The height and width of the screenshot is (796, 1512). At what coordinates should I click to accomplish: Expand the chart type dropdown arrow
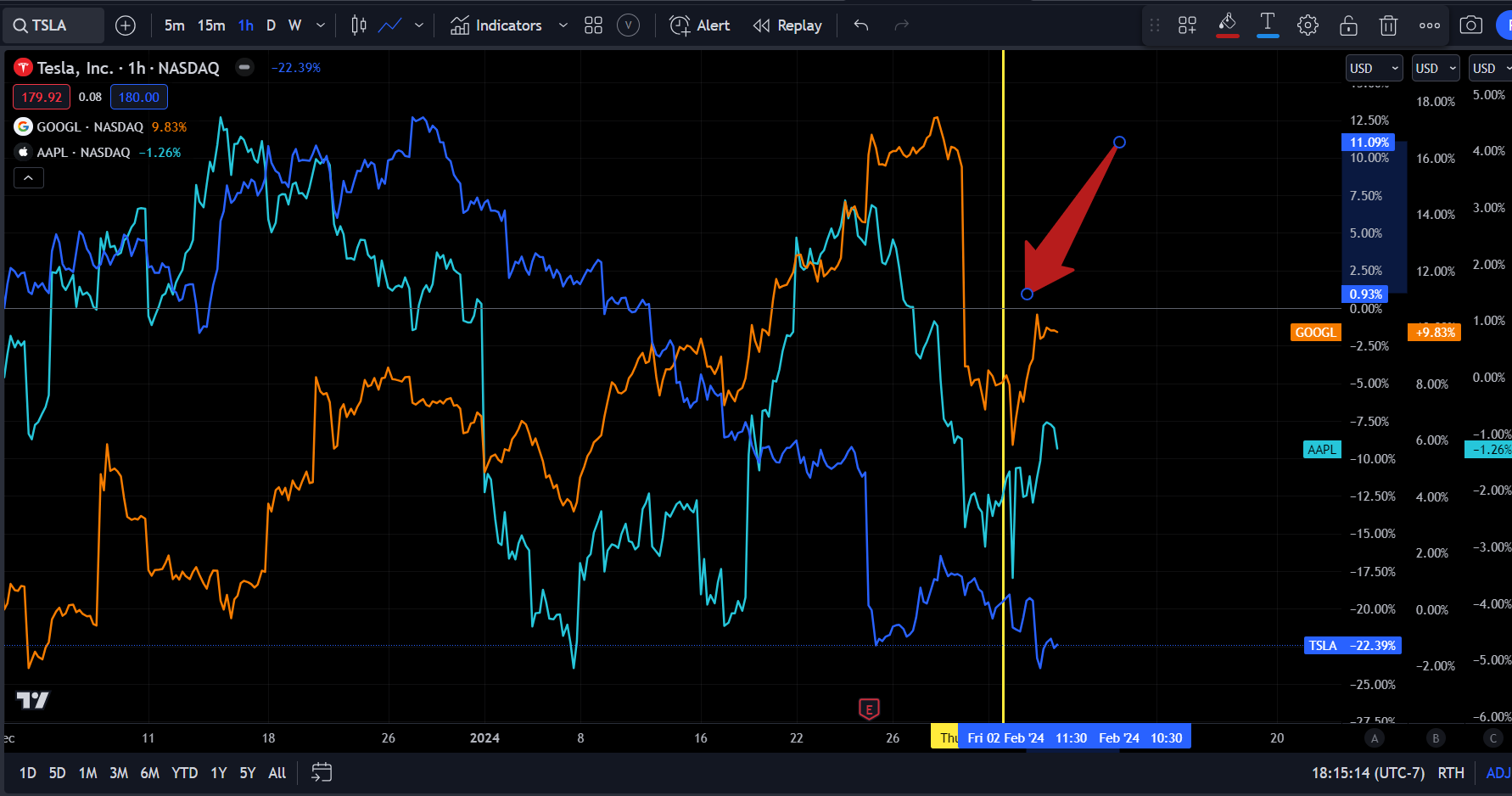(x=419, y=25)
